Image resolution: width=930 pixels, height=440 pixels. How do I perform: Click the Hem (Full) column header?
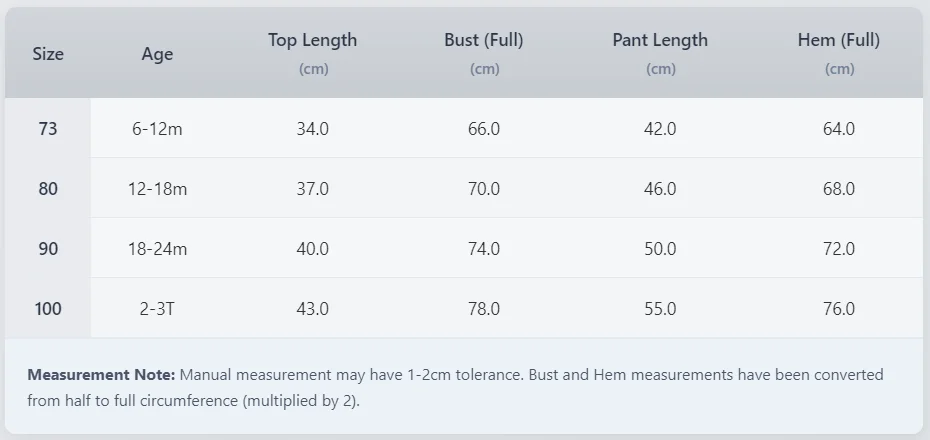(839, 41)
